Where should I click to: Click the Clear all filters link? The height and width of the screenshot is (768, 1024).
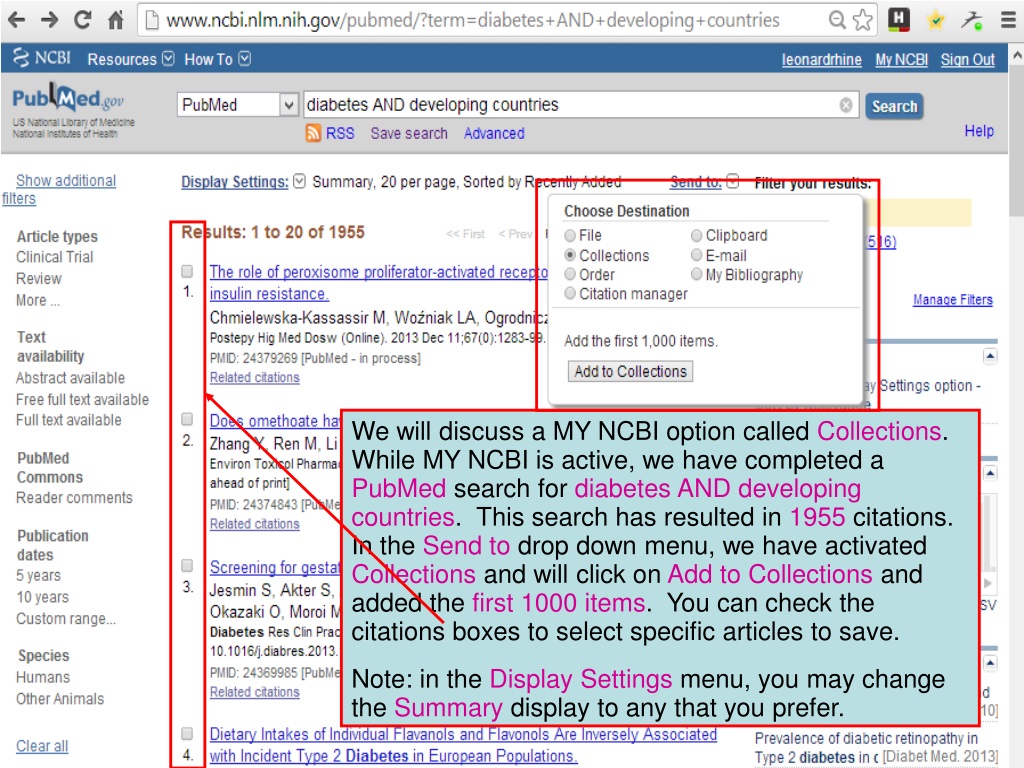tap(42, 746)
